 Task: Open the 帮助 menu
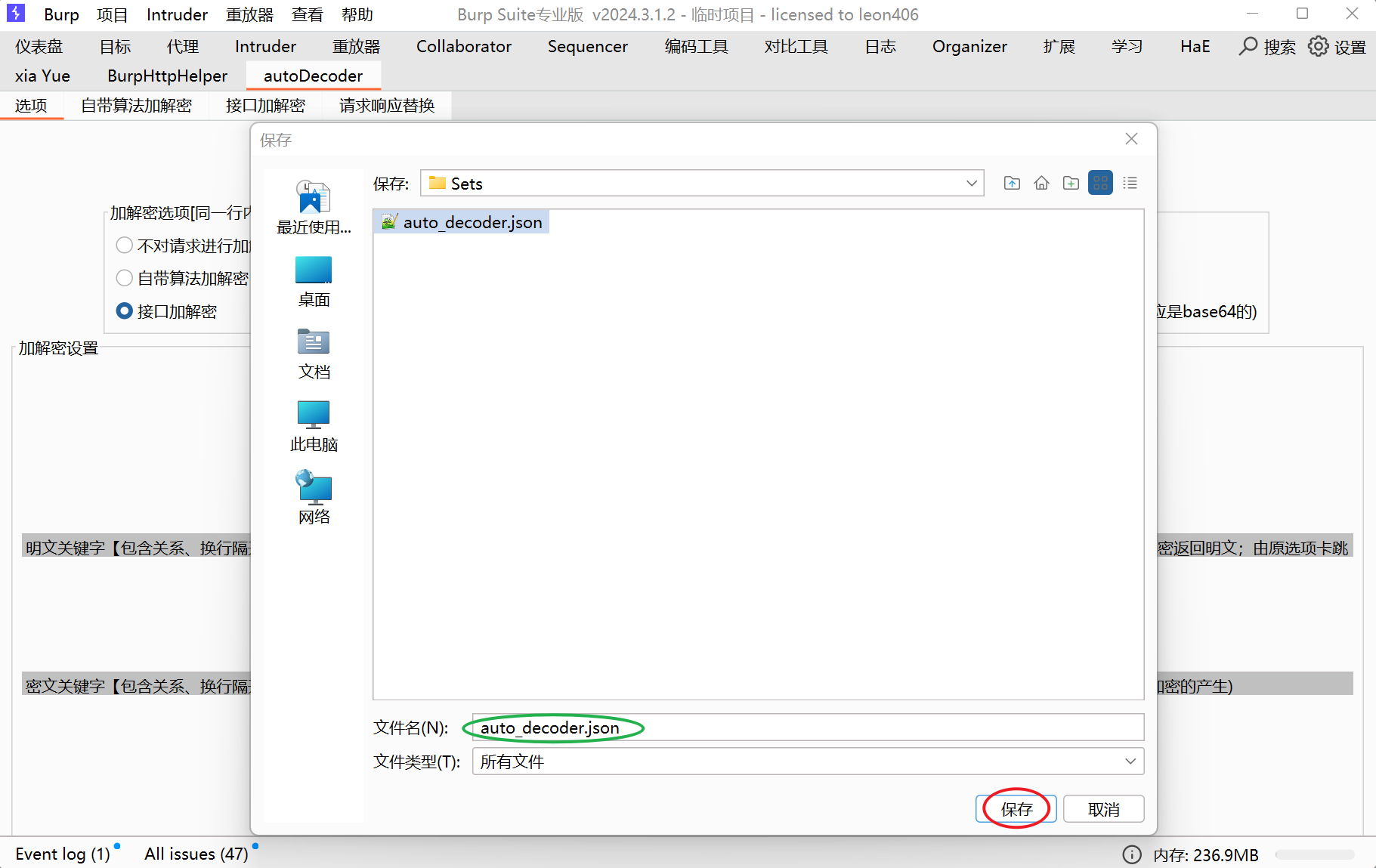pos(357,14)
